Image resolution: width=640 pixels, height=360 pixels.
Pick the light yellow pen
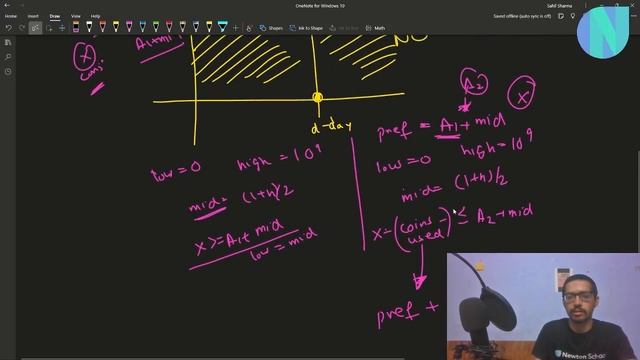point(209,27)
